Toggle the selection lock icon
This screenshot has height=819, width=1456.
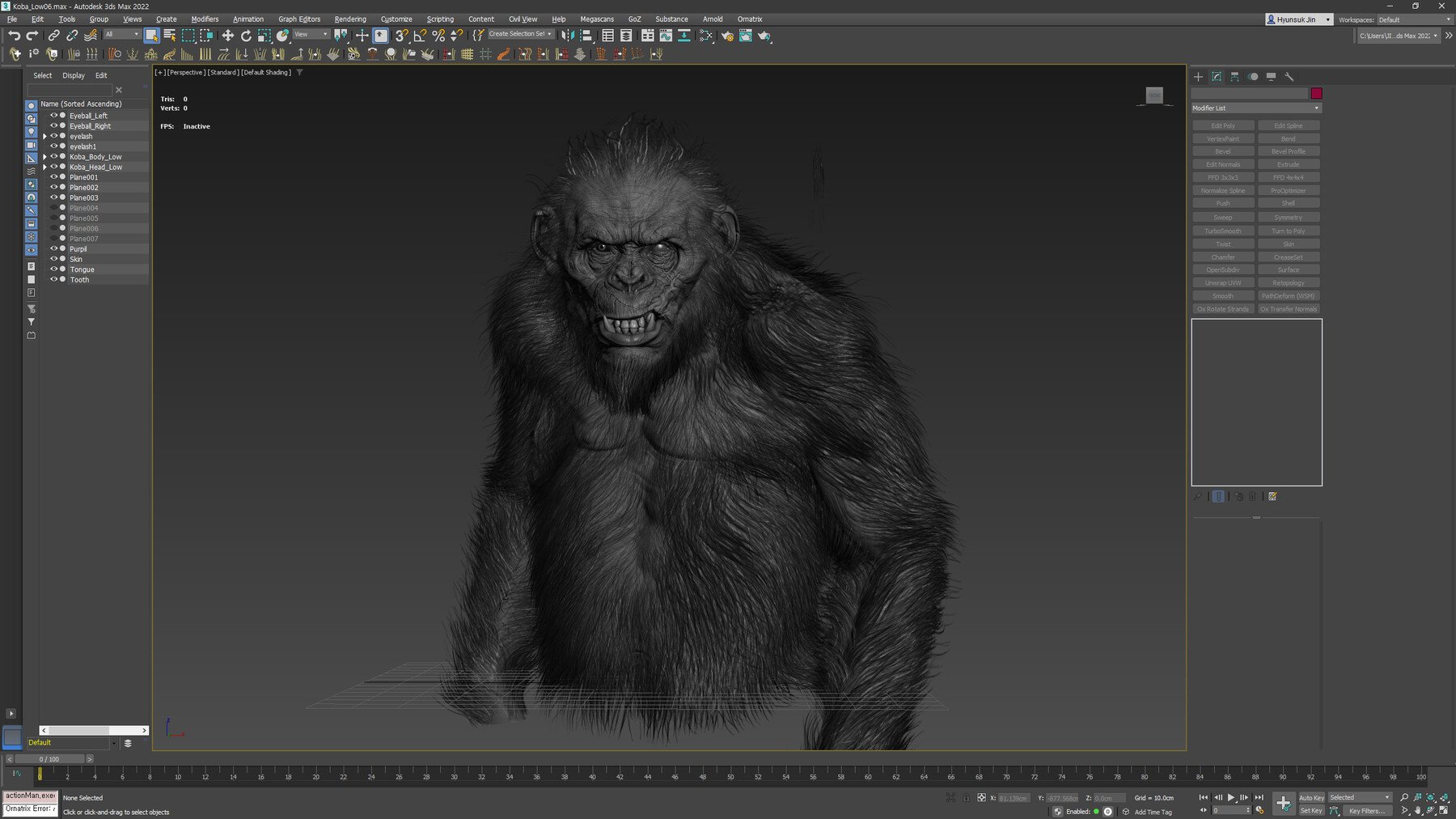(x=966, y=798)
